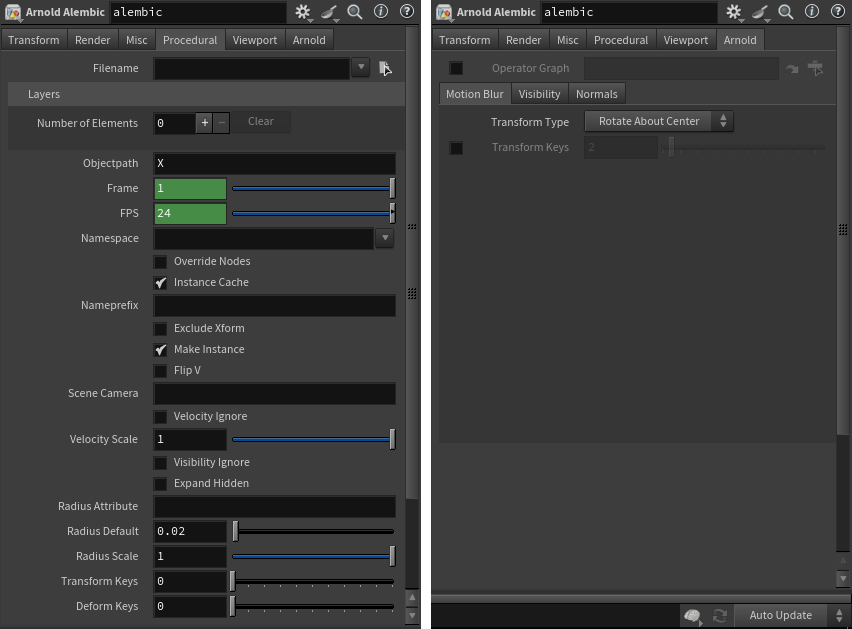Uncheck the Make Instance checkbox

click(160, 350)
